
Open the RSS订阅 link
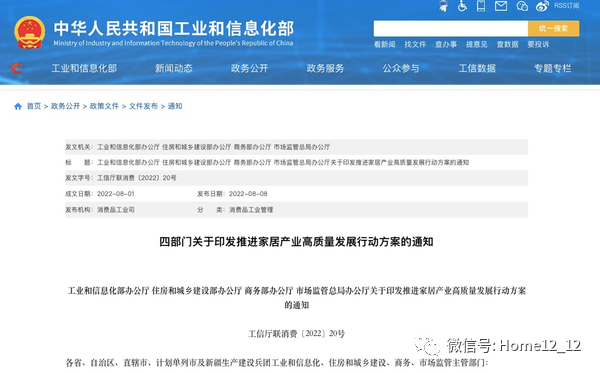point(566,6)
